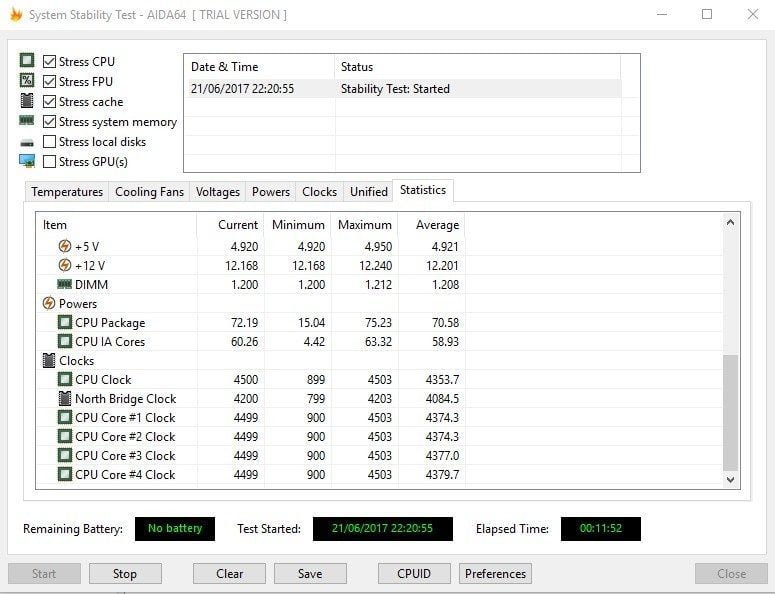Click the Stress CPU chip icon
The height and width of the screenshot is (594, 775).
(27, 60)
